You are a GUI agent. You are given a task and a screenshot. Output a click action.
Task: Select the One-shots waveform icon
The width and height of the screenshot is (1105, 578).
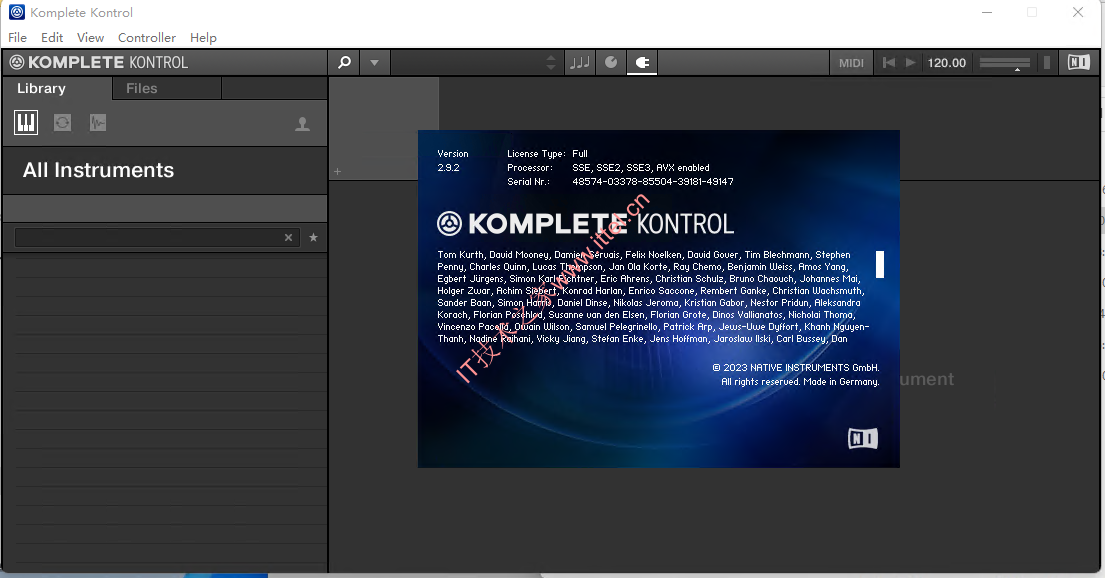[x=98, y=123]
